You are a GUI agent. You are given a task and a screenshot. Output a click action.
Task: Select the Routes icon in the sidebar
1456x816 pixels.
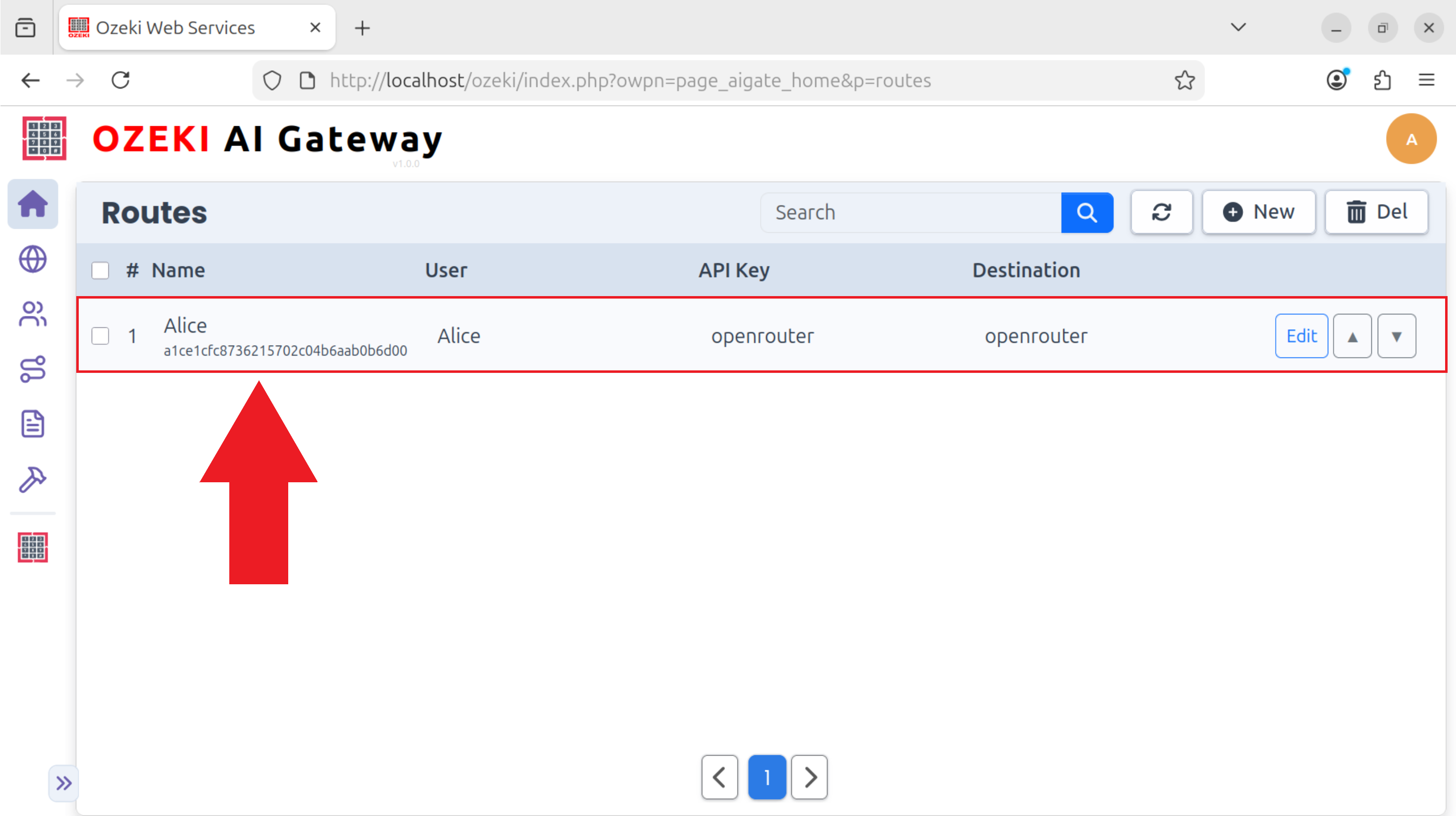32,369
